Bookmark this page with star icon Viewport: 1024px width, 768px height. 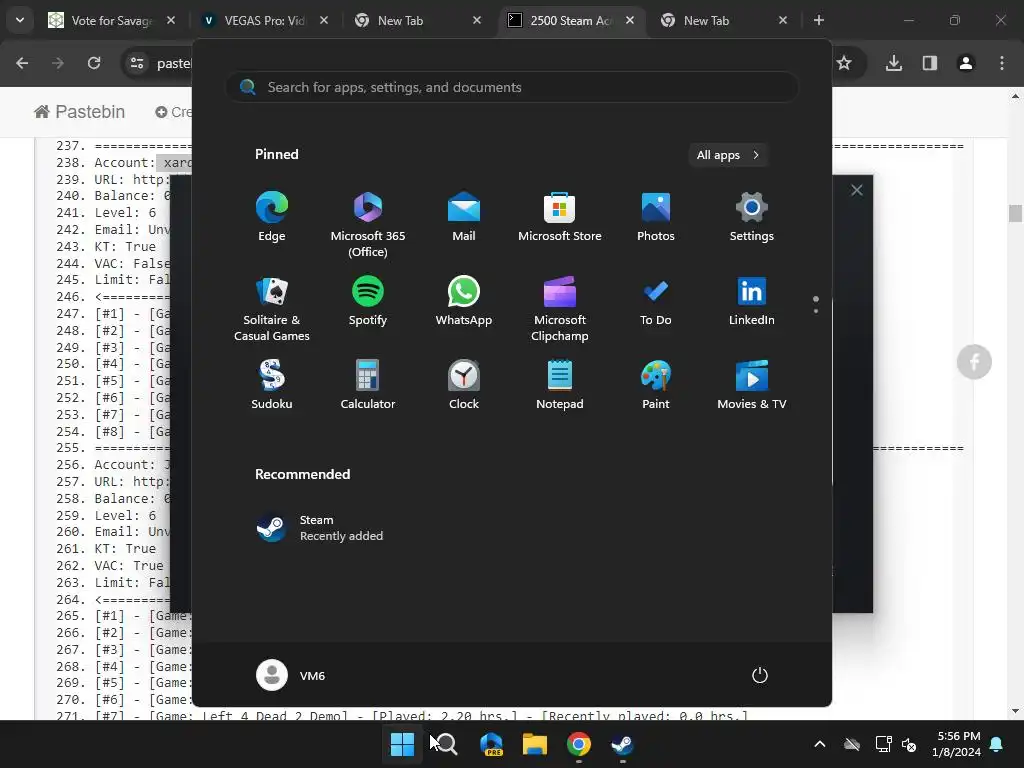tap(844, 63)
